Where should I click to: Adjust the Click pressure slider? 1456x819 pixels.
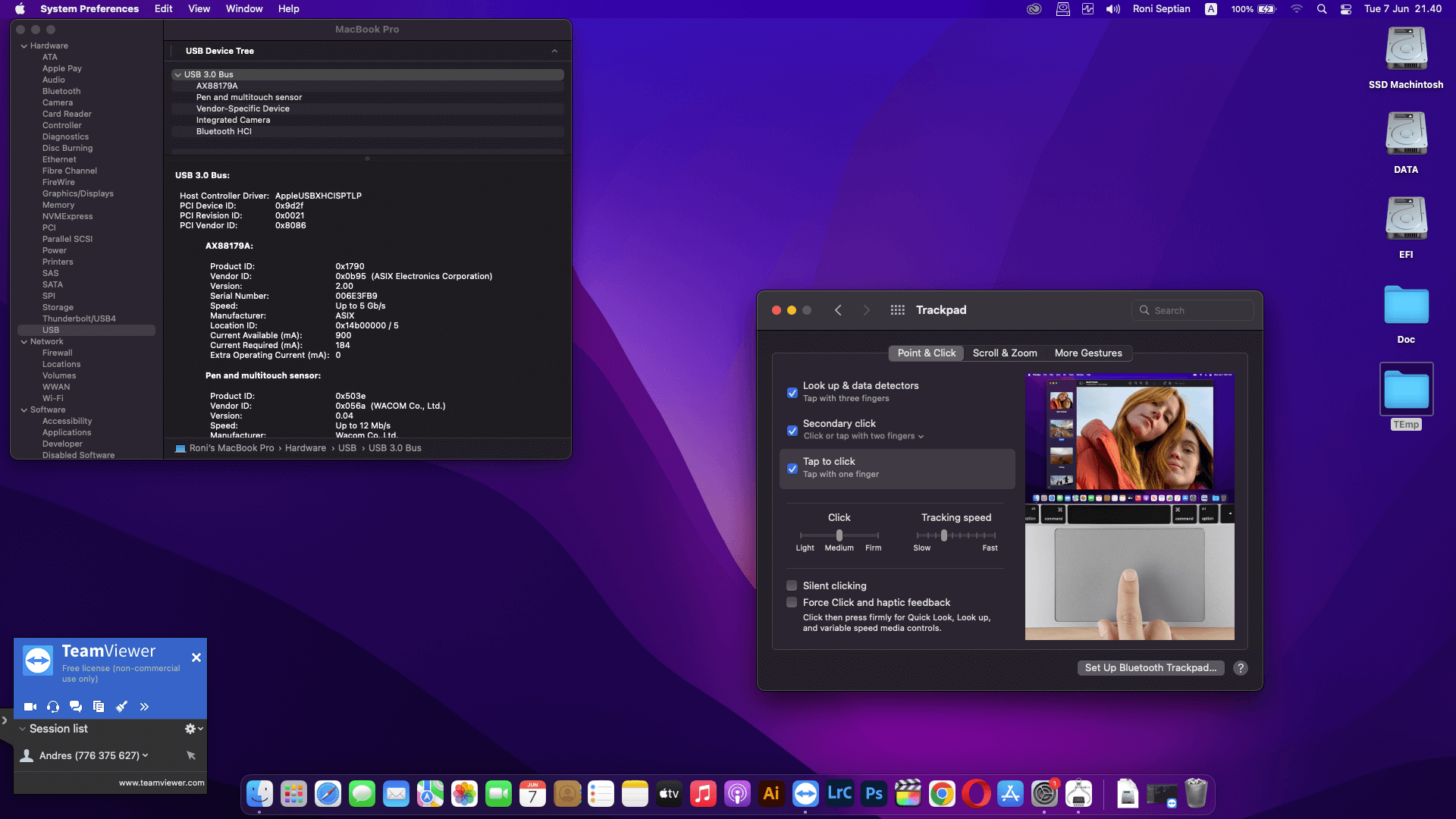click(839, 535)
